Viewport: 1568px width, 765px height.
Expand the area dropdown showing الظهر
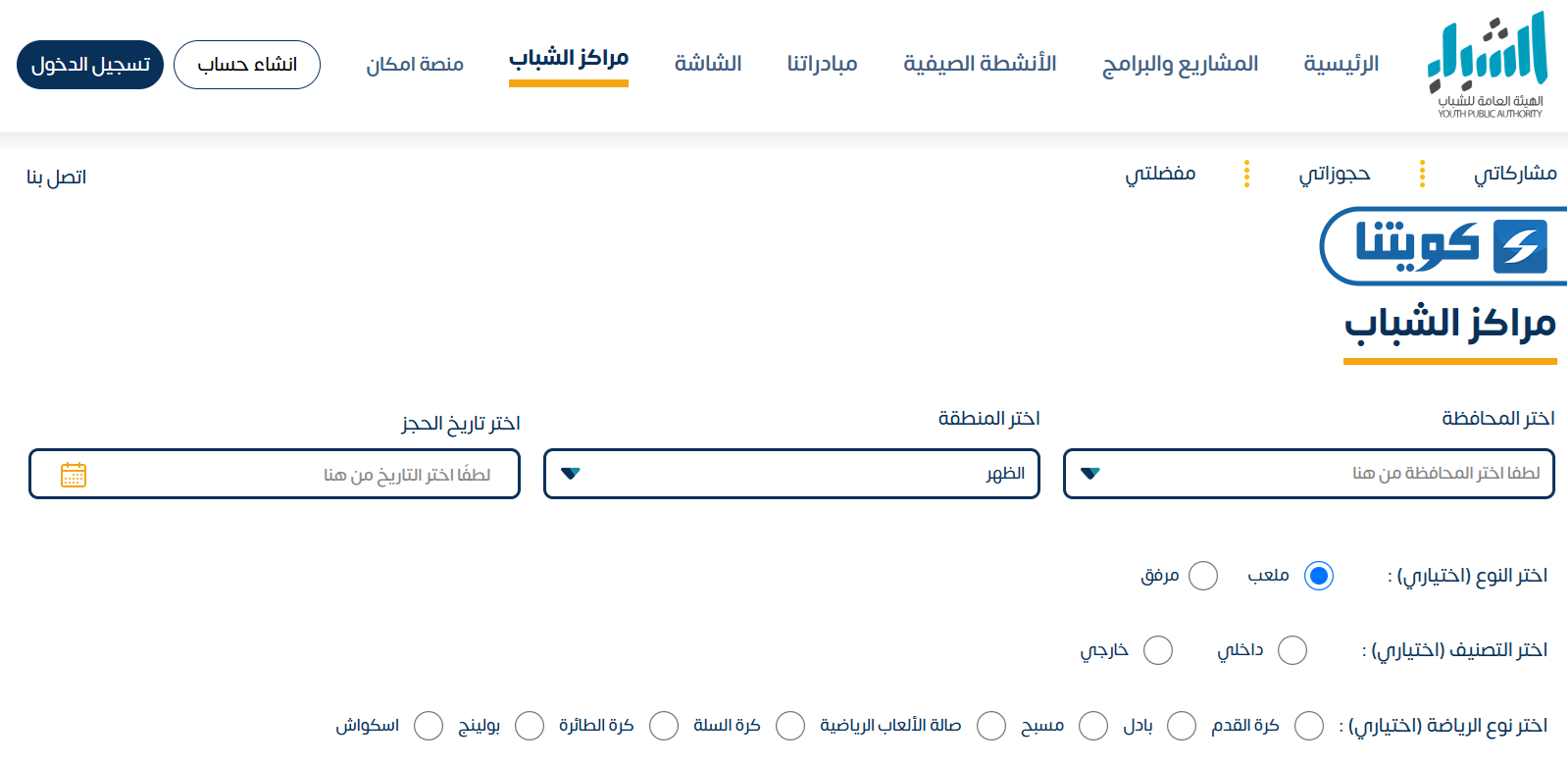791,474
